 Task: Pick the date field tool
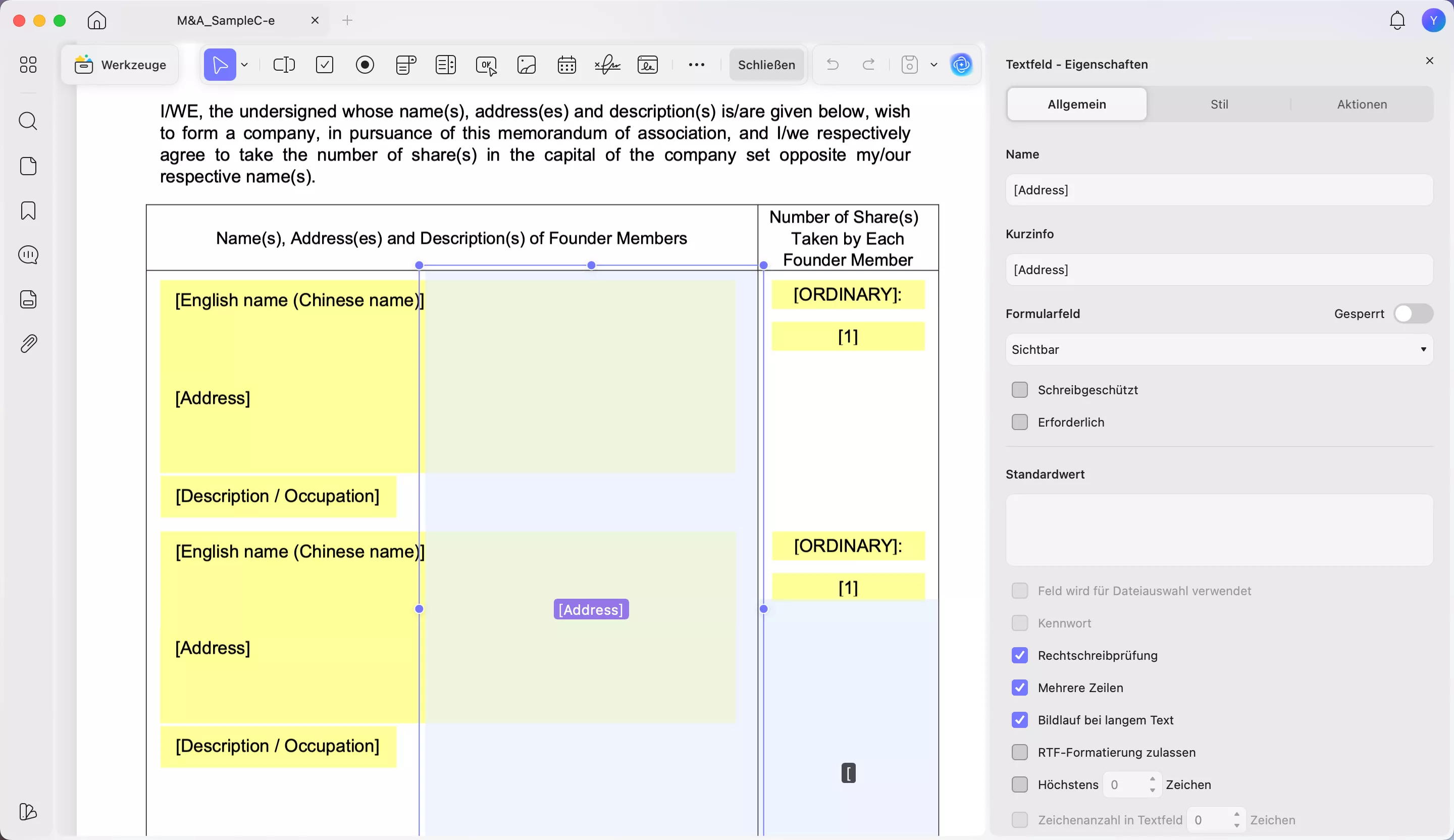point(566,65)
